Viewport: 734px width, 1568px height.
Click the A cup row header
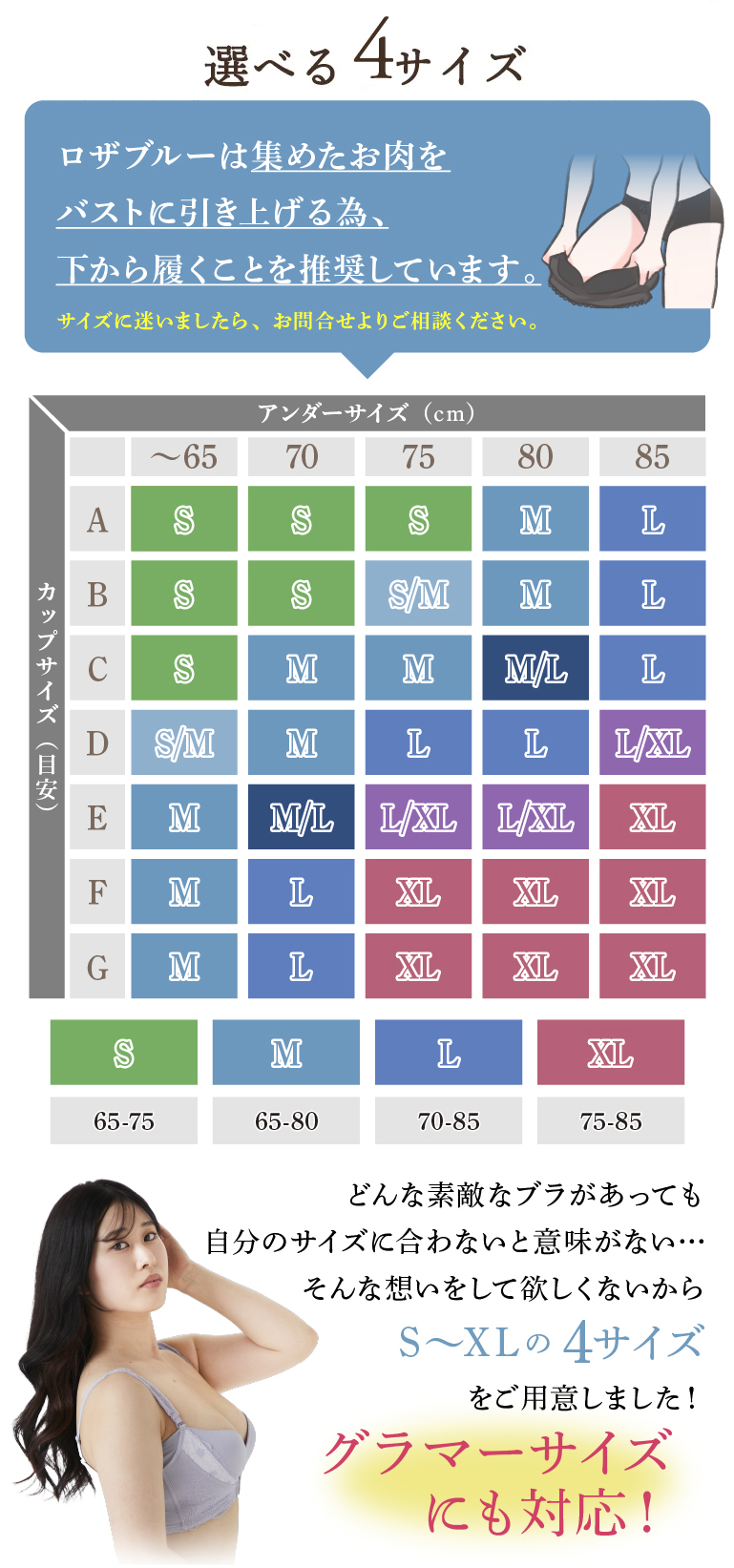pyautogui.click(x=97, y=520)
